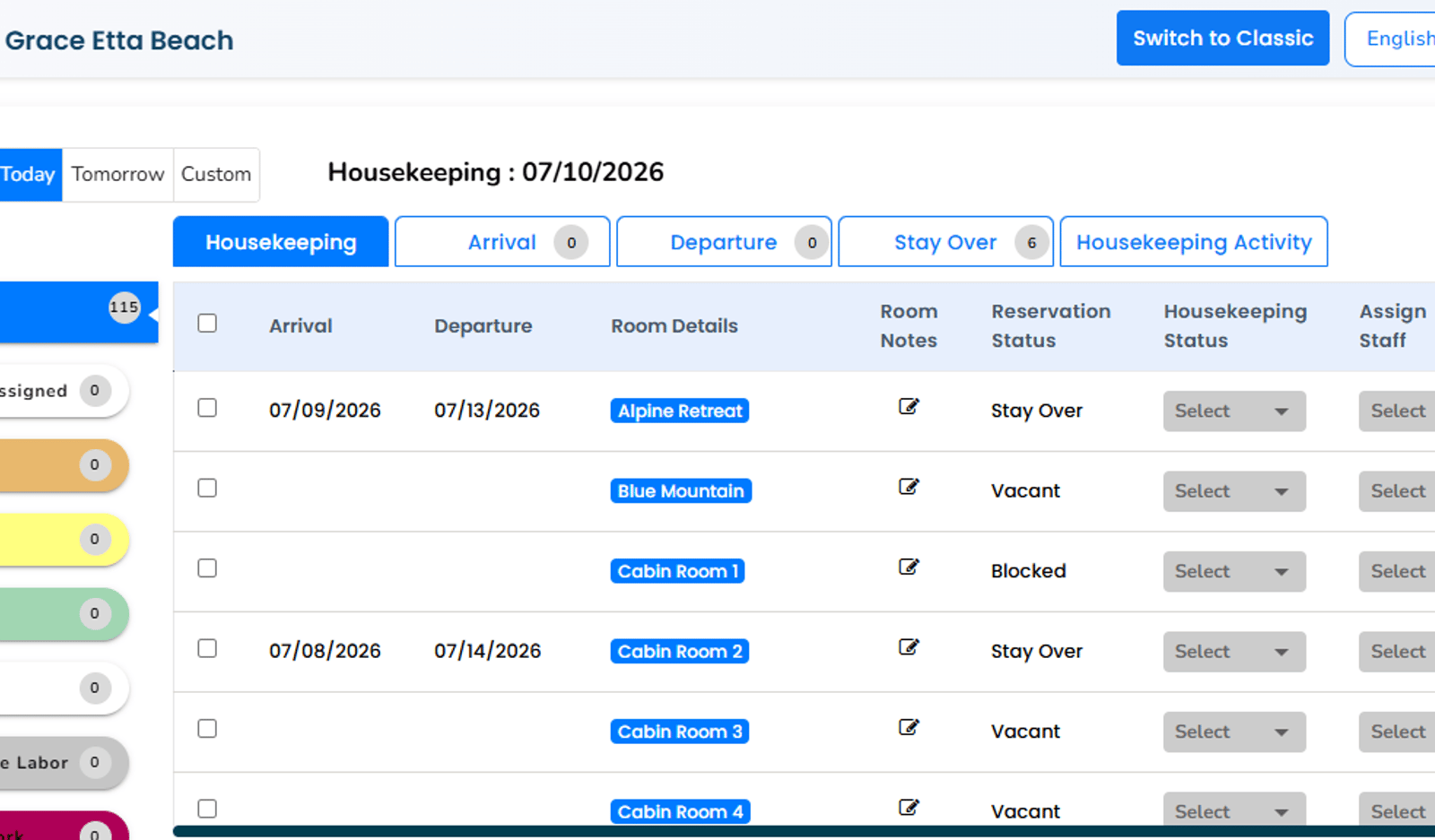The image size is (1435, 840).
Task: Select the green status filter pill
Action: click(x=63, y=614)
